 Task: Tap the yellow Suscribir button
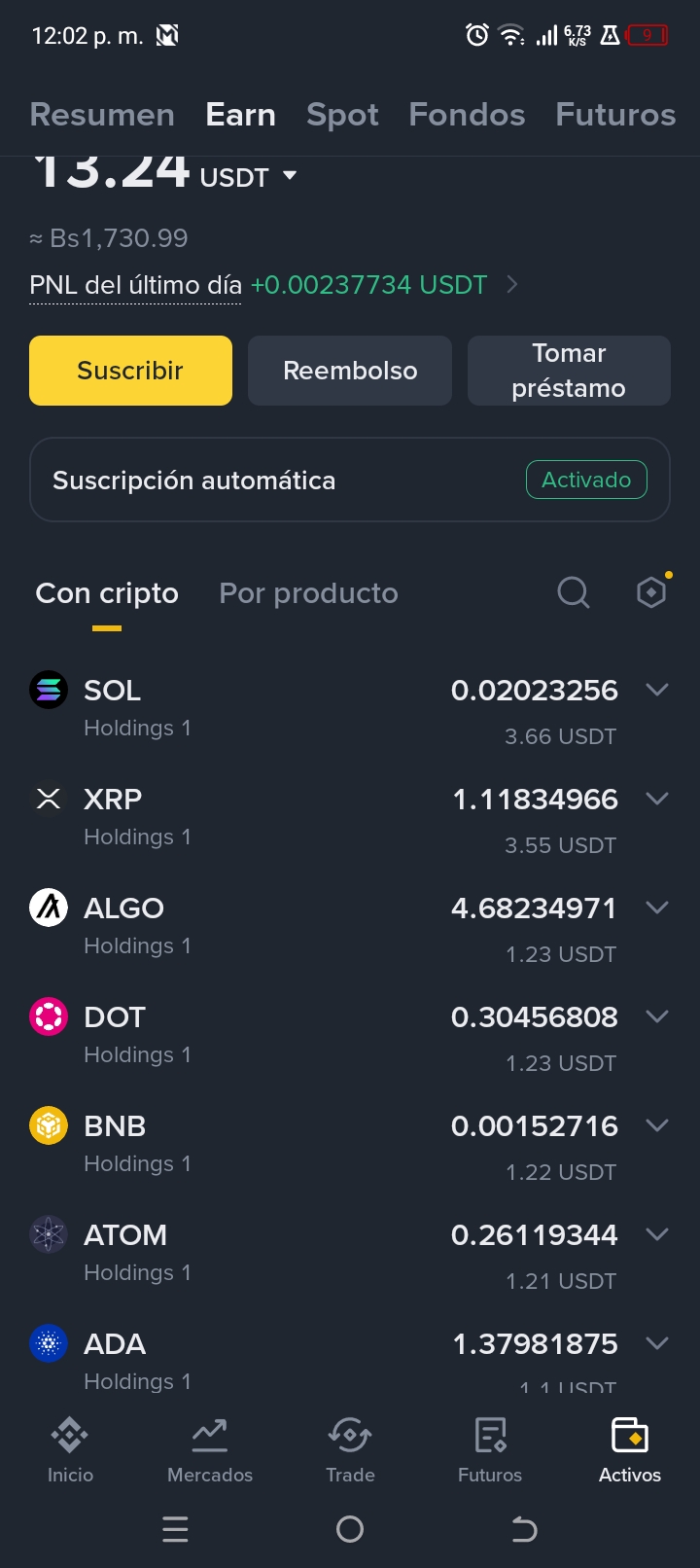130,371
